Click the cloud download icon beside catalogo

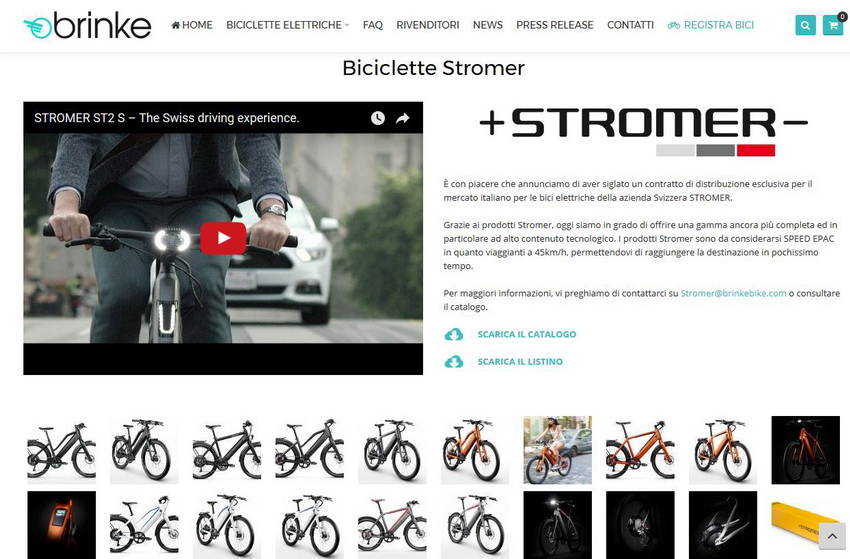point(454,335)
